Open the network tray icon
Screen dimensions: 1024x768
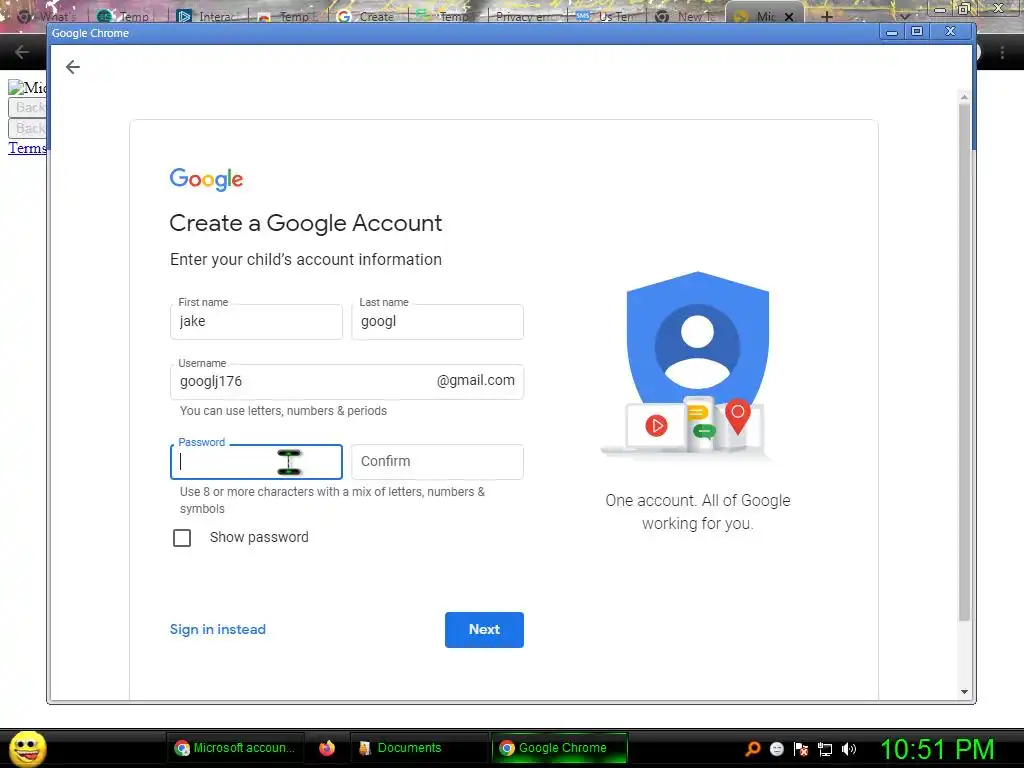click(x=825, y=748)
